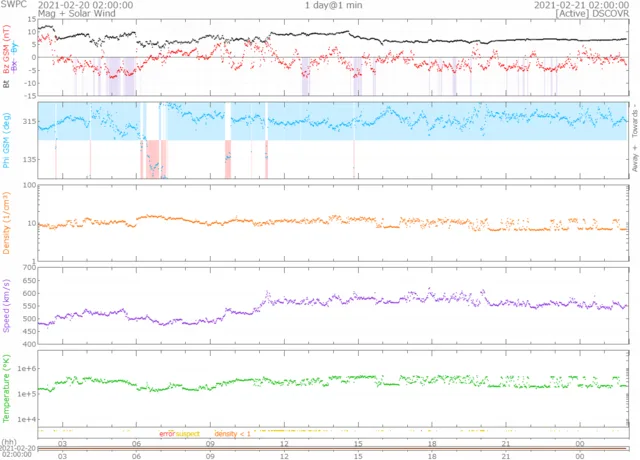
Task: Select the orange "Density (1/cm³)" axis label
Action: point(6,221)
